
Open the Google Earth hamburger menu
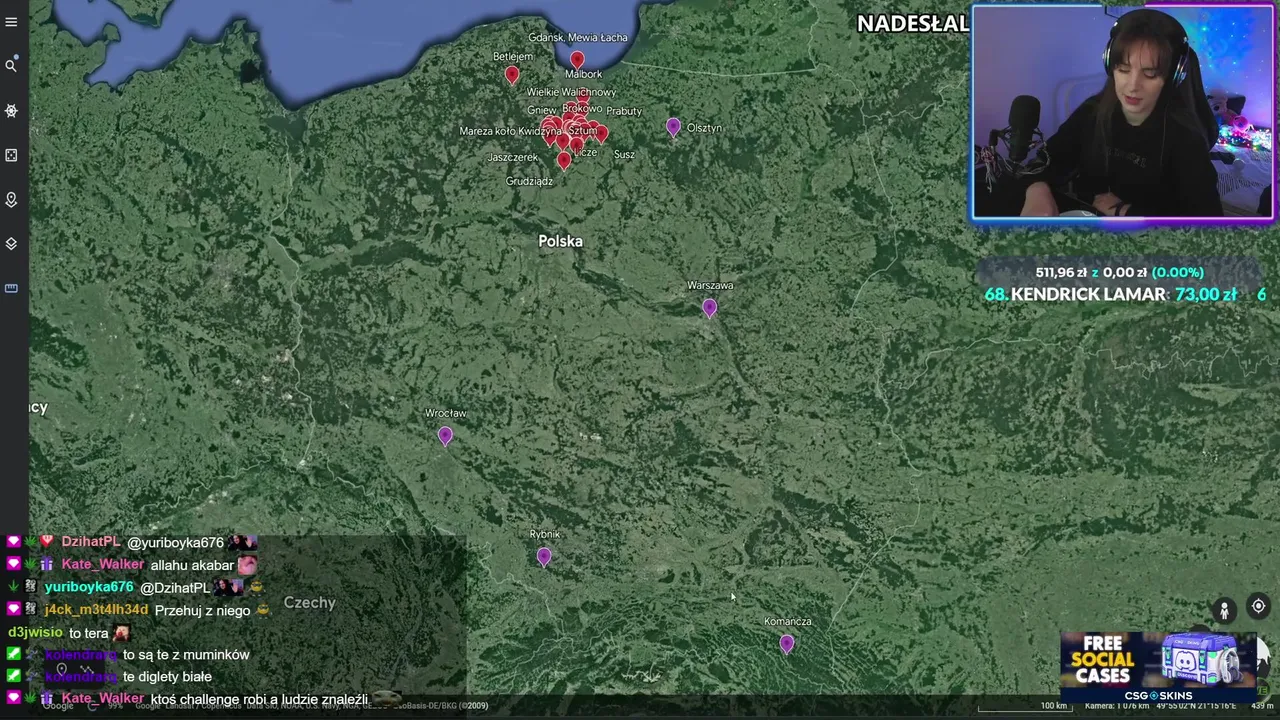(11, 22)
